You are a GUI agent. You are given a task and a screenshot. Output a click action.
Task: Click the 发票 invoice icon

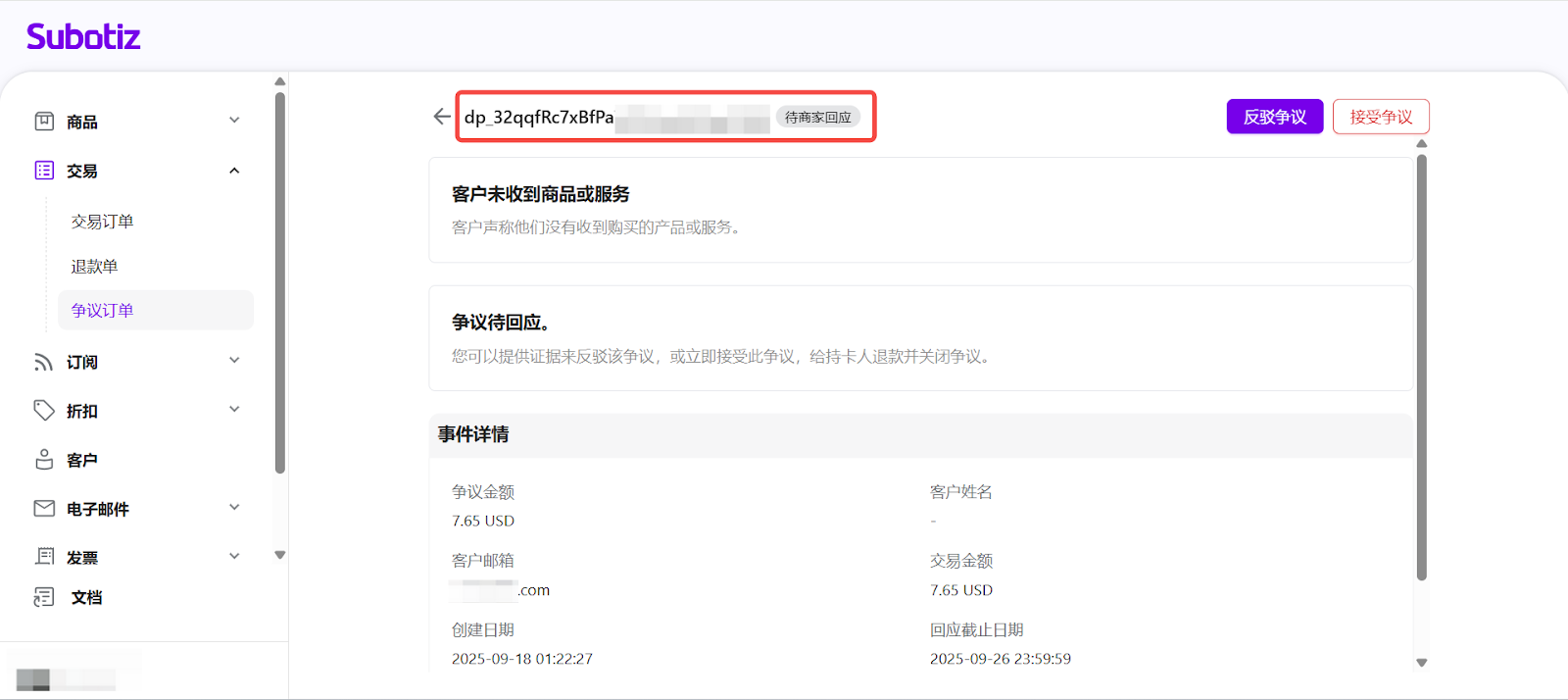[44, 557]
